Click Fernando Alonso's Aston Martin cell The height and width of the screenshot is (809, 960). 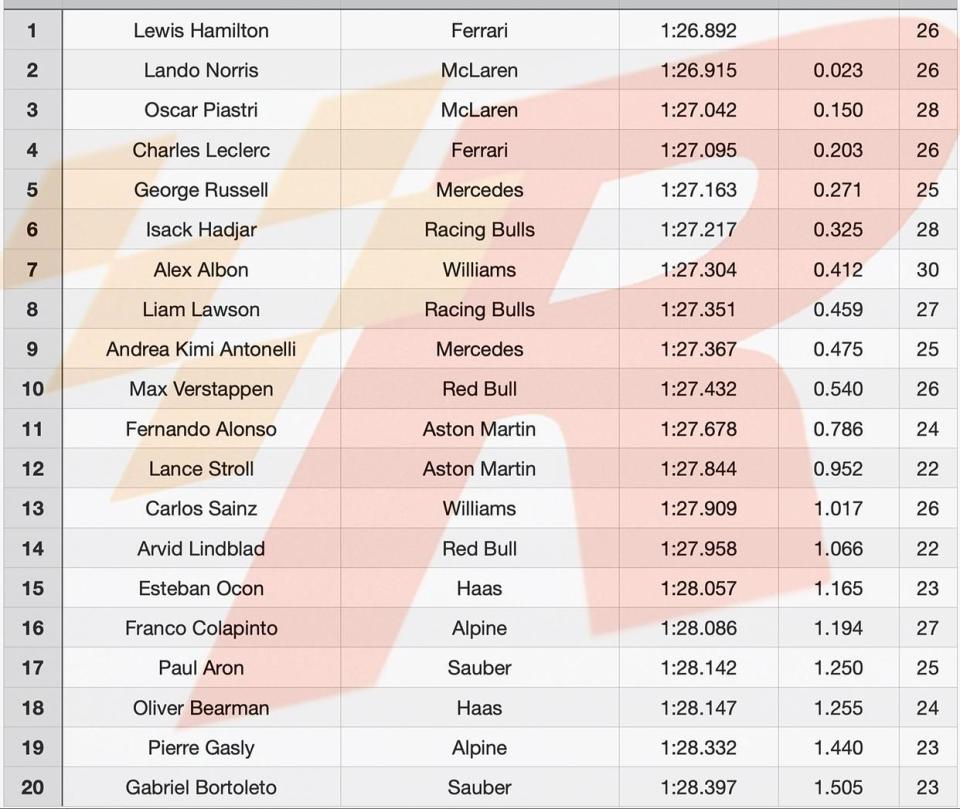[x=479, y=429]
